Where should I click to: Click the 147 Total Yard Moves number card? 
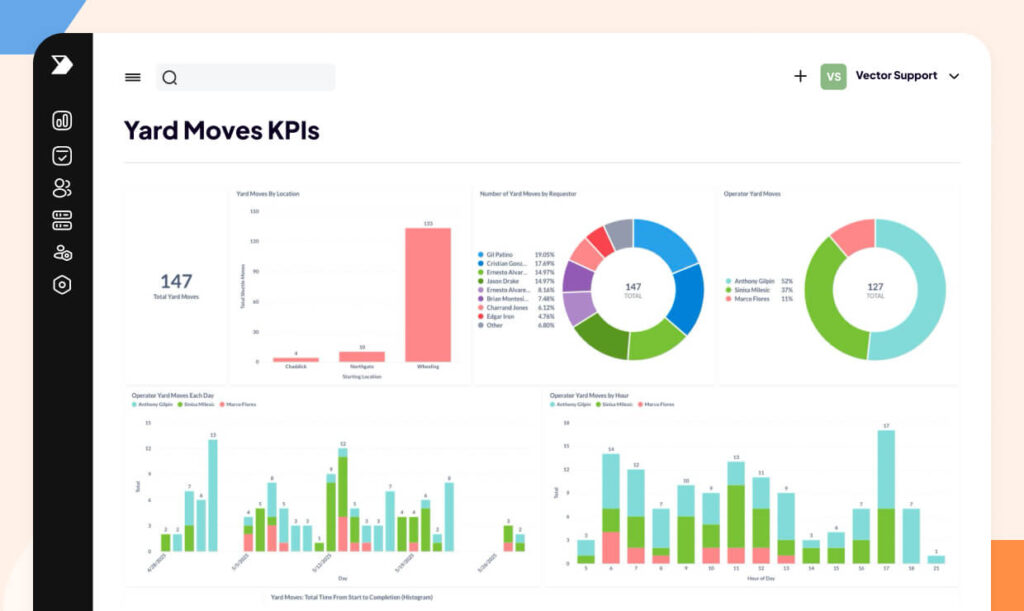[x=176, y=286]
